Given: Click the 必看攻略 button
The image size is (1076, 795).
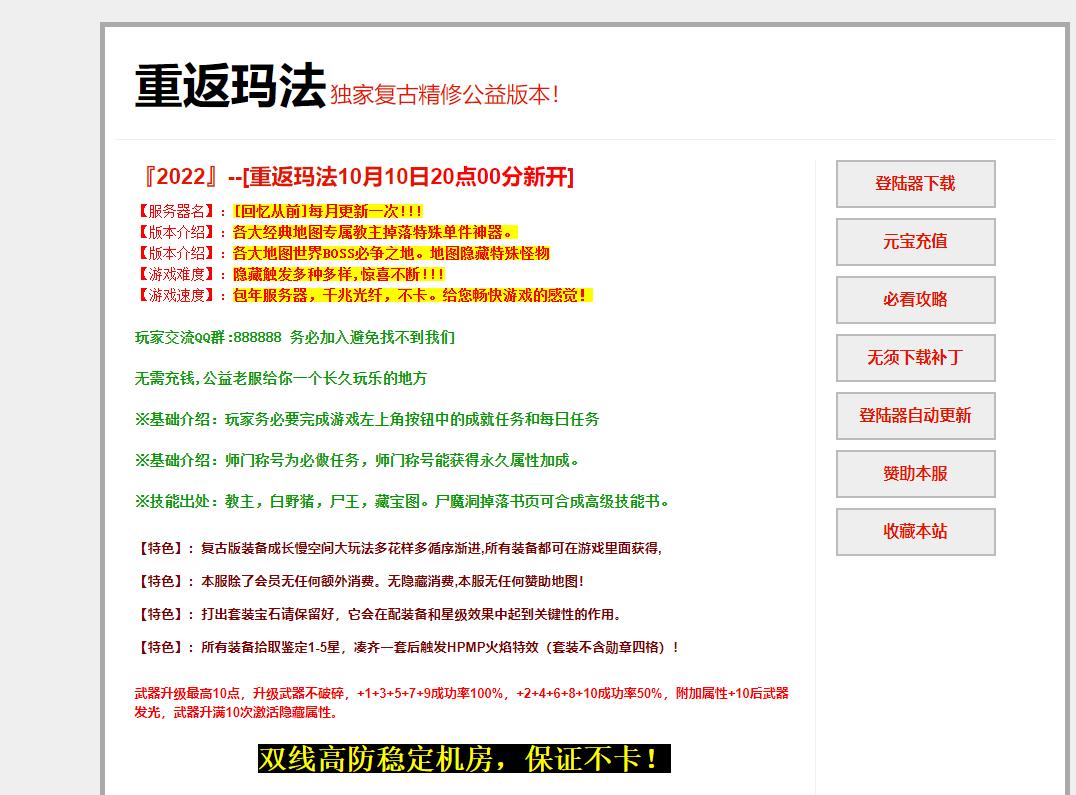Looking at the screenshot, I should point(914,300).
